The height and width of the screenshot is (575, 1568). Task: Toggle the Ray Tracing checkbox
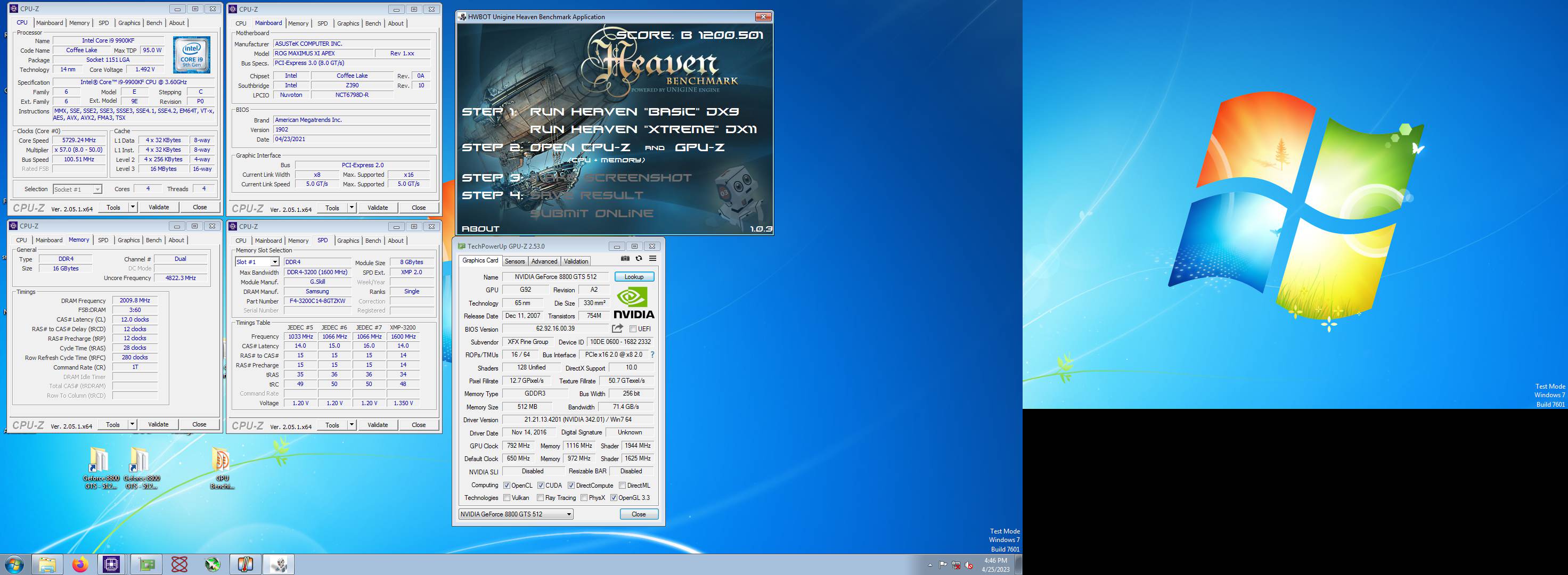541,498
